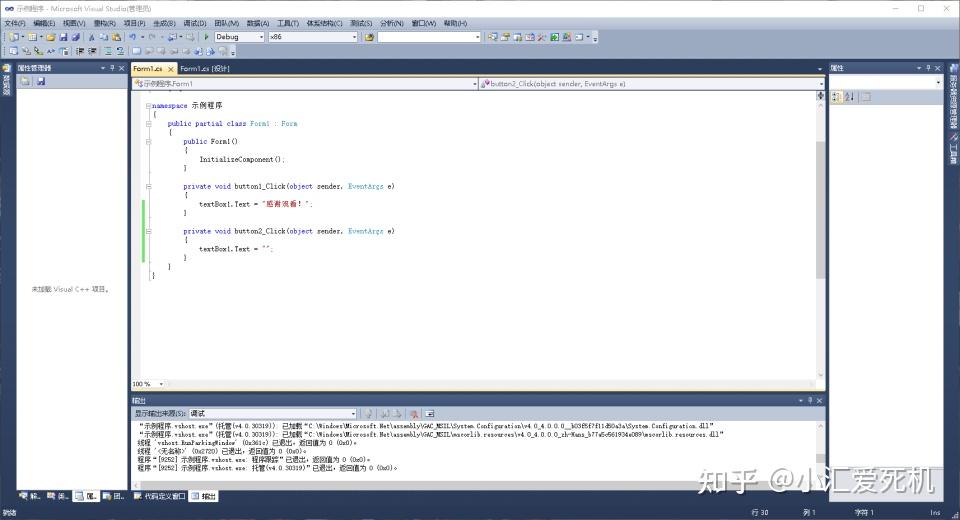Click the Copy icon
This screenshot has height=520, width=960.
click(103, 37)
